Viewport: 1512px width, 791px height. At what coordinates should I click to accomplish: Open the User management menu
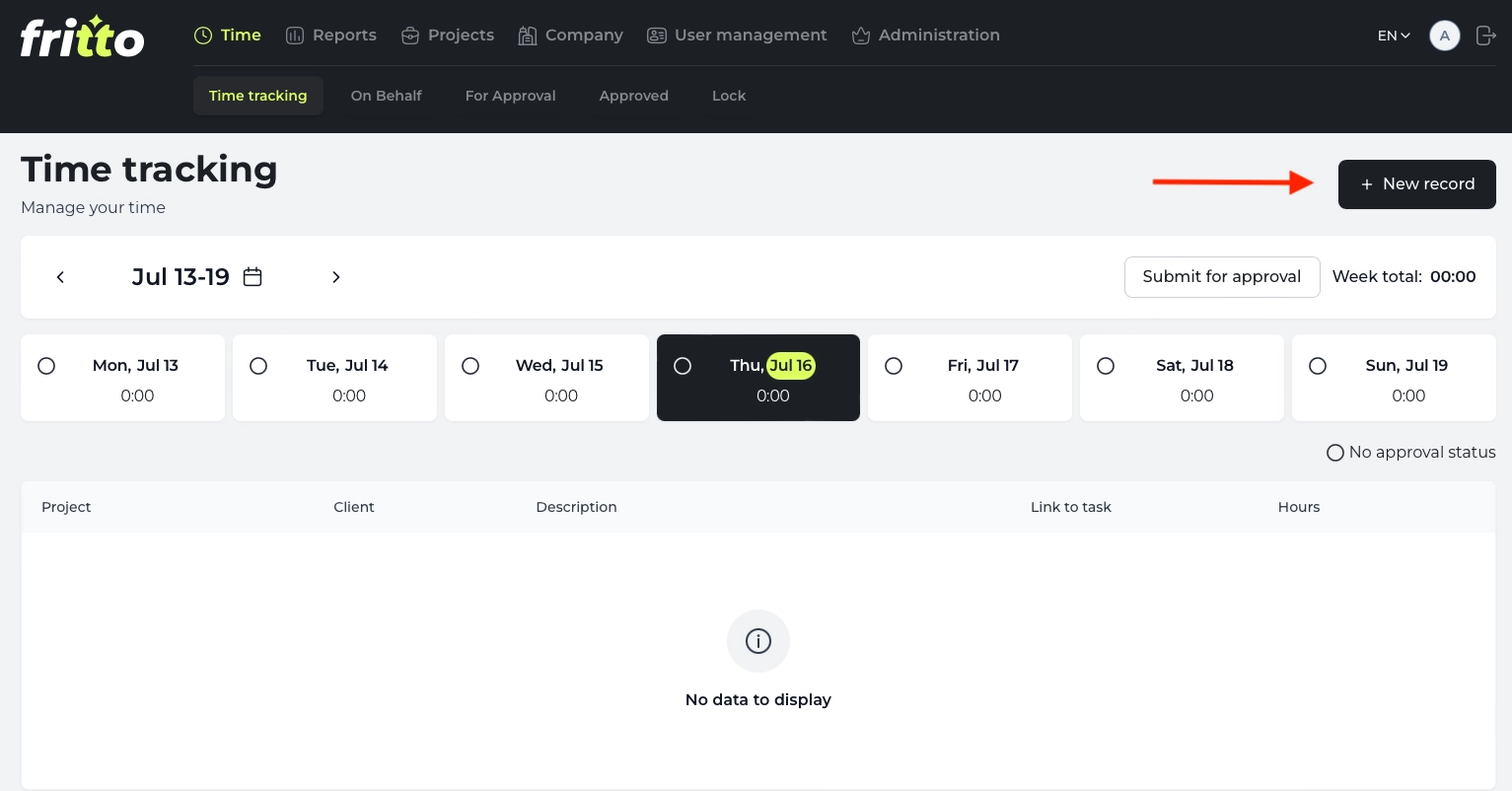737,36
